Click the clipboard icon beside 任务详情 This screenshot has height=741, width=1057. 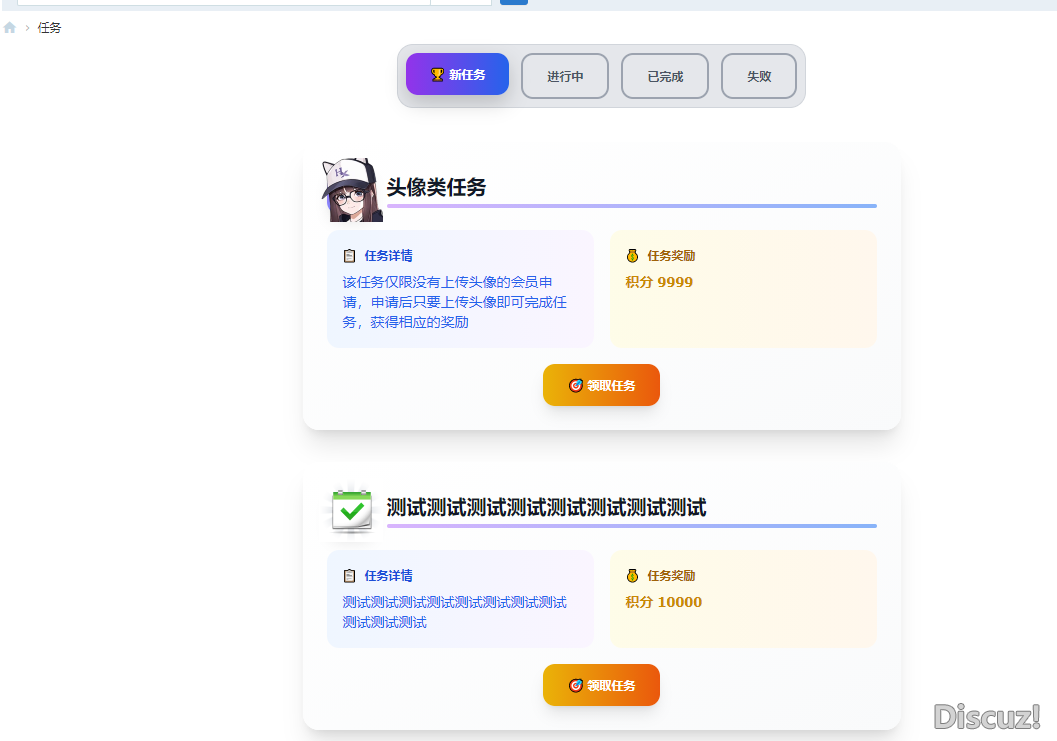click(348, 255)
